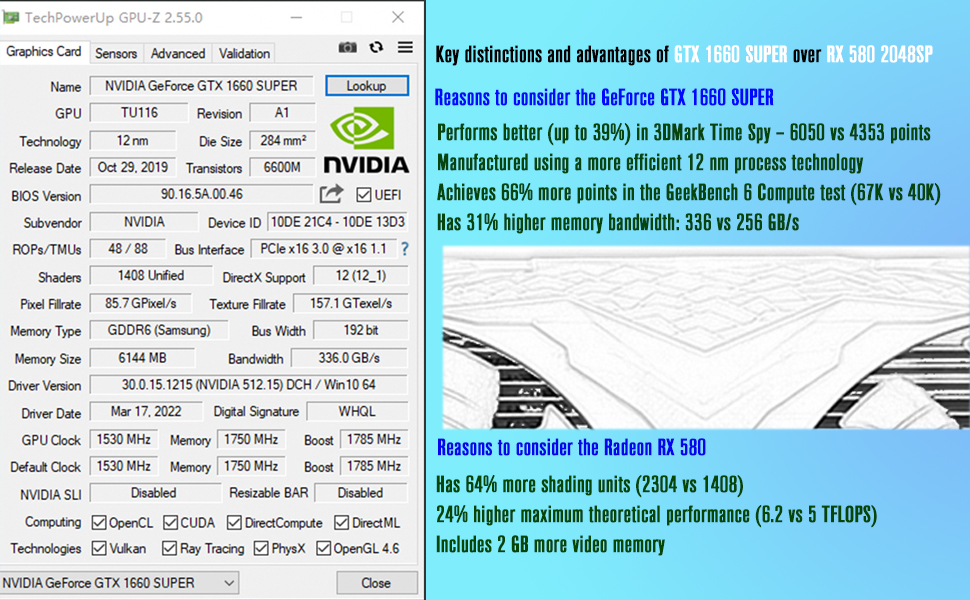Switch to the Advanced tab

coord(178,54)
